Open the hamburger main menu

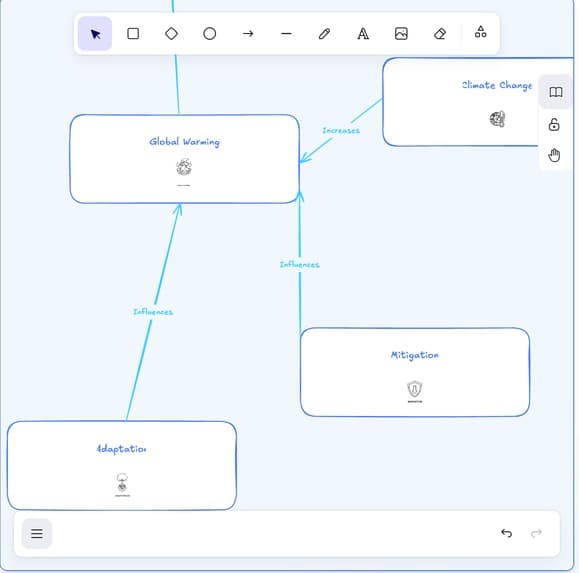37,533
